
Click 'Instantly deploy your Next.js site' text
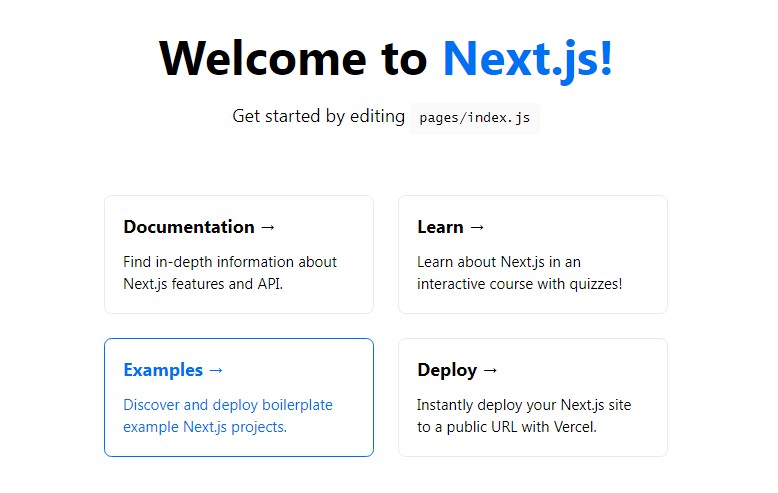[x=524, y=405]
